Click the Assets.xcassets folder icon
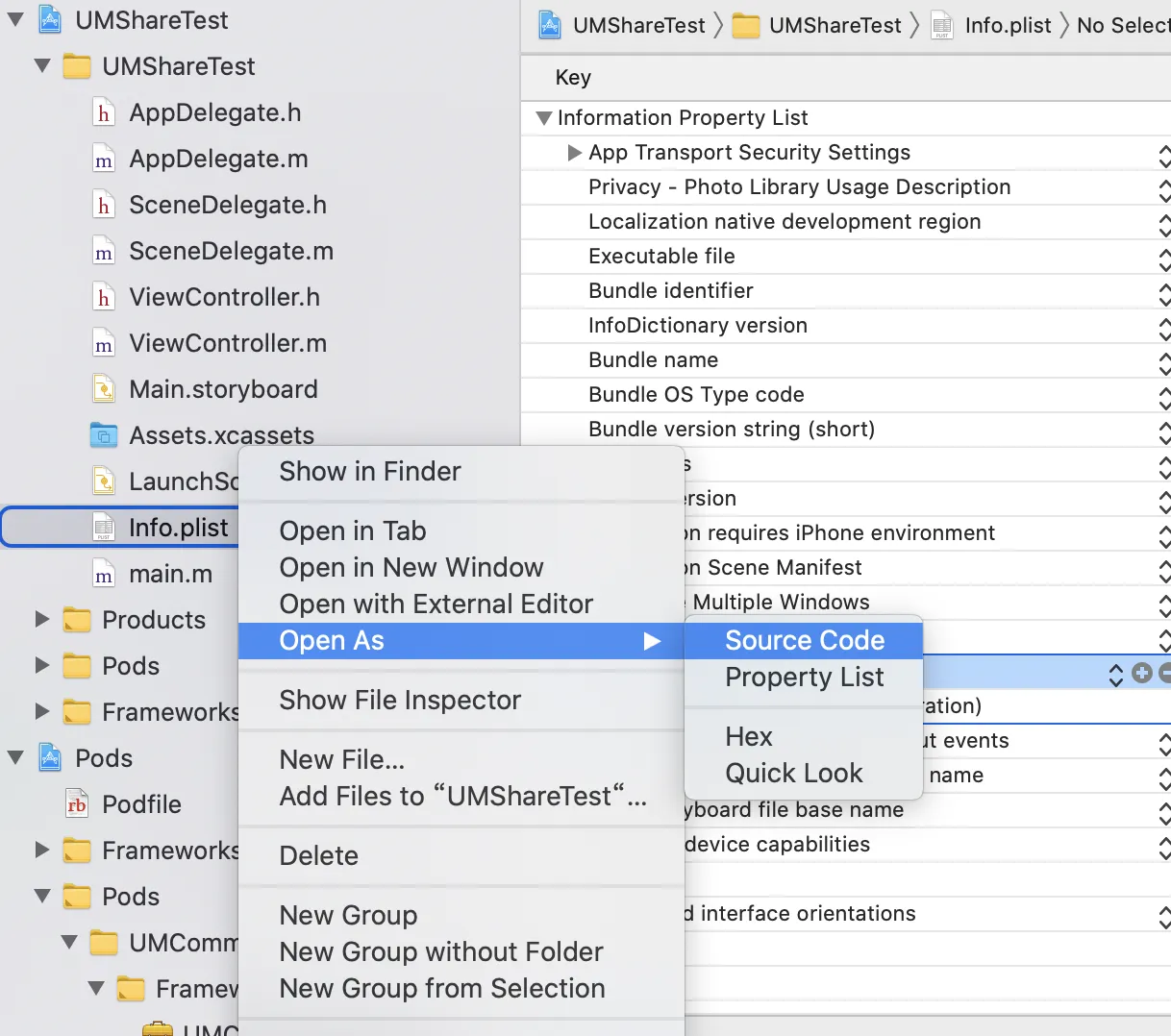The height and width of the screenshot is (1036, 1171). [x=104, y=435]
